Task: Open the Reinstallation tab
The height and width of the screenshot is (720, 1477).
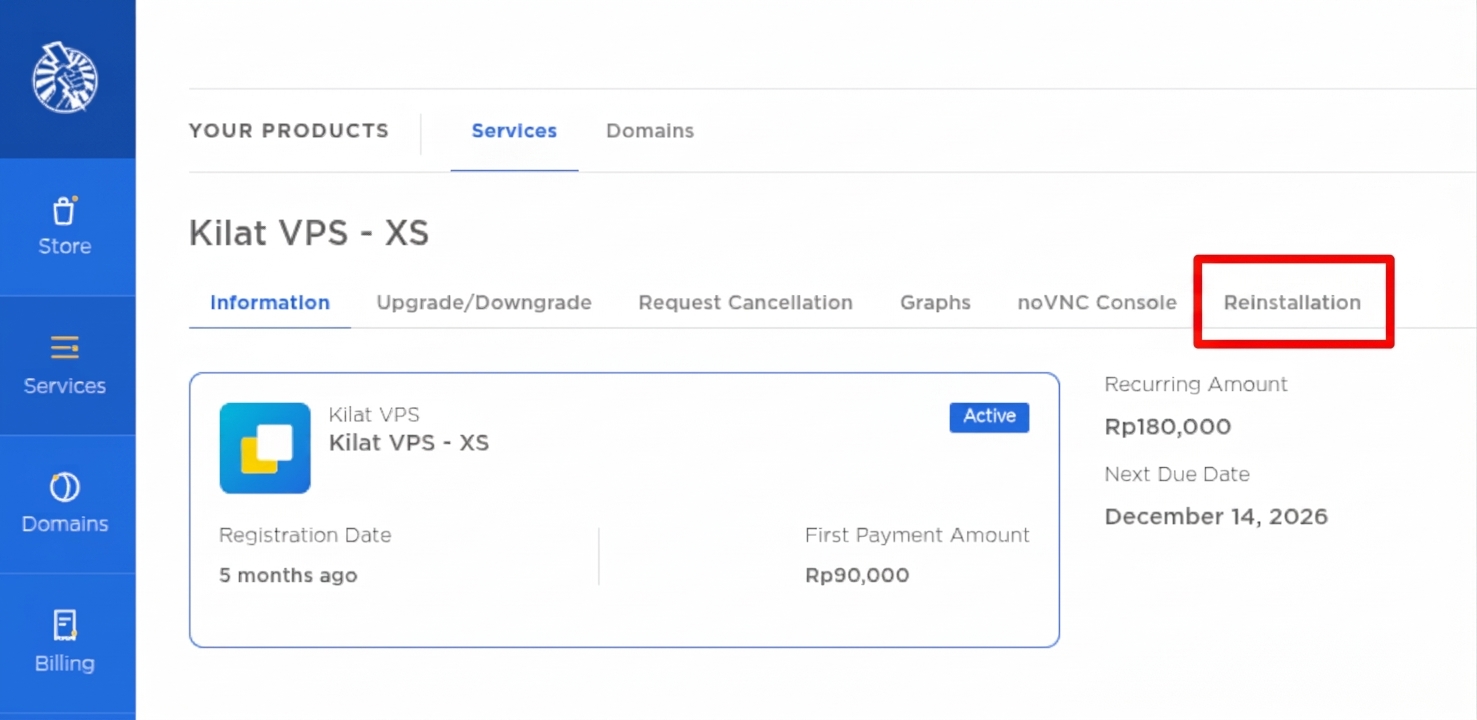Action: [1292, 302]
